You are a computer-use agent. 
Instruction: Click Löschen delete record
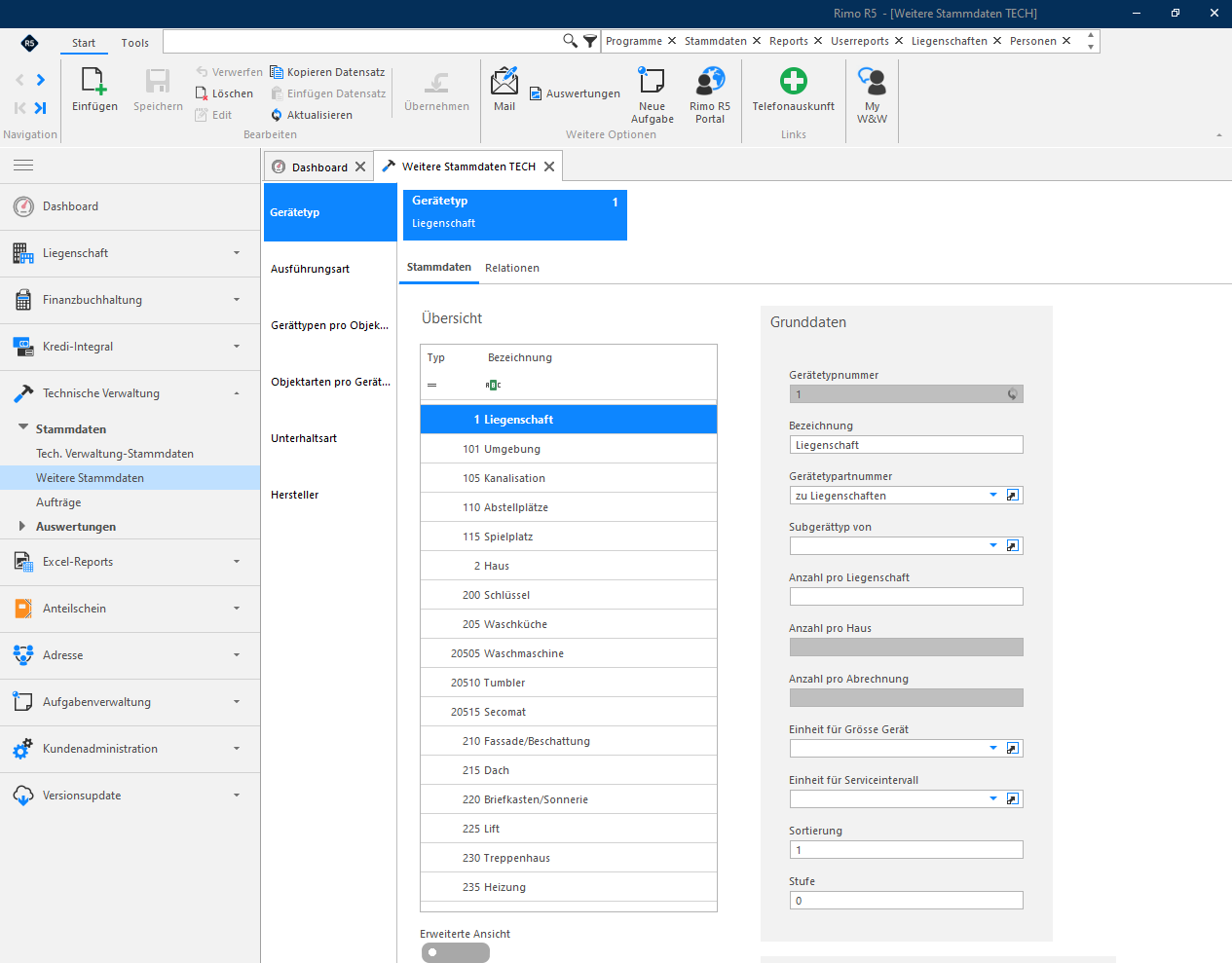[x=224, y=93]
